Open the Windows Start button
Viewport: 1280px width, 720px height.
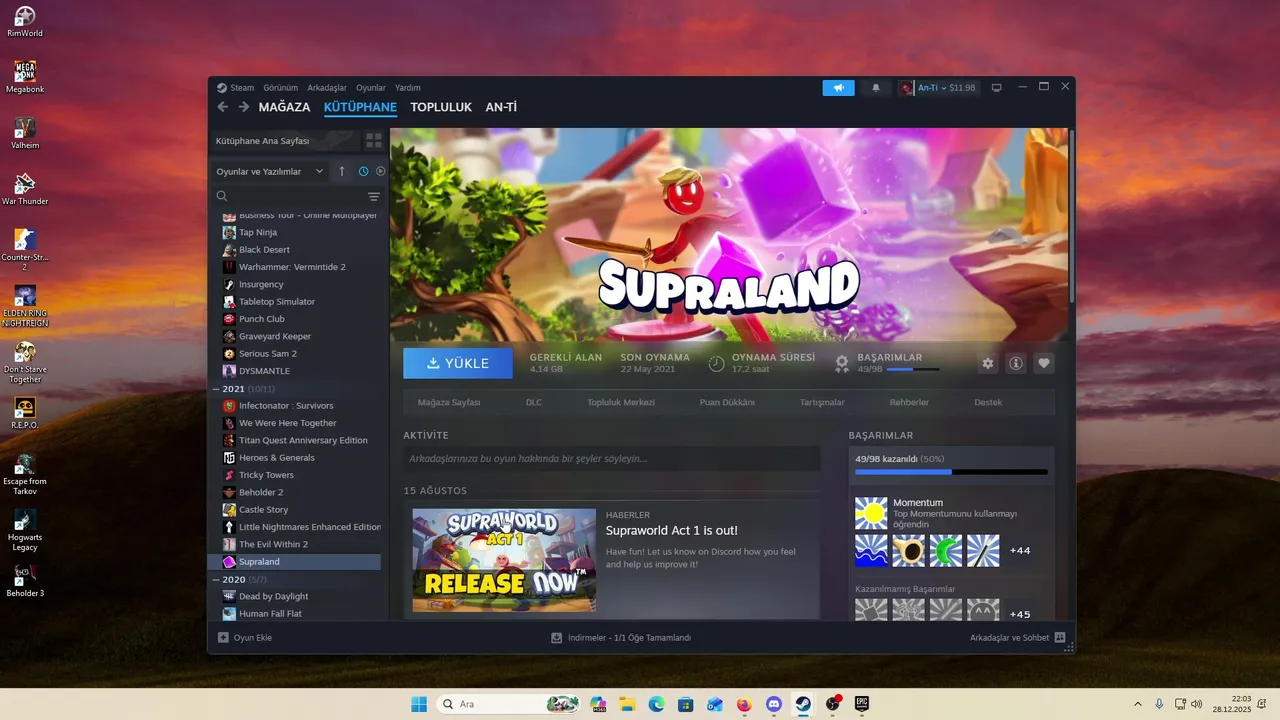tap(419, 704)
